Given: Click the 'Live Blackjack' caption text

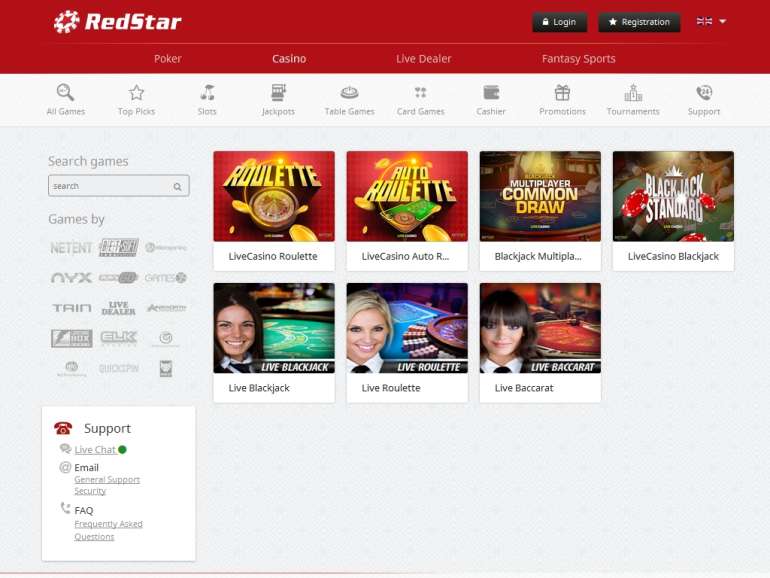Looking at the screenshot, I should pos(259,388).
